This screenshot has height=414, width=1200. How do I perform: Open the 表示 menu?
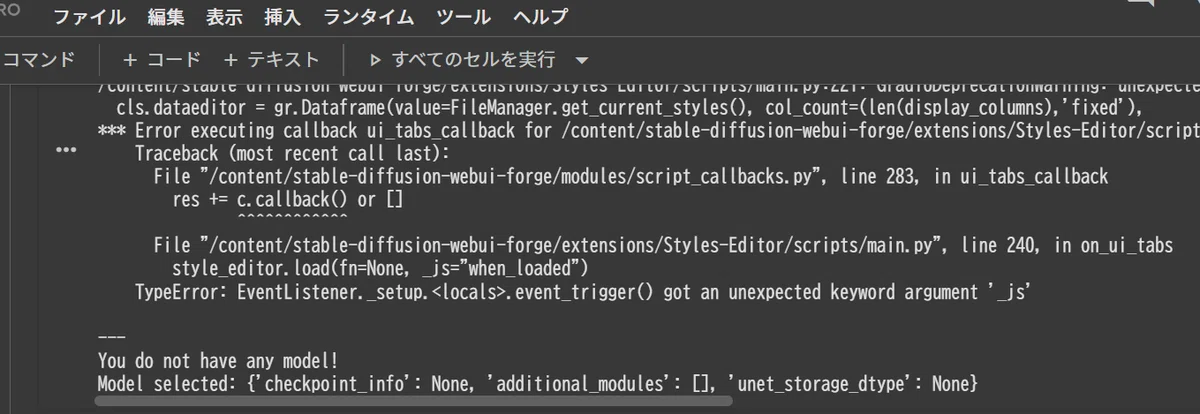(223, 17)
